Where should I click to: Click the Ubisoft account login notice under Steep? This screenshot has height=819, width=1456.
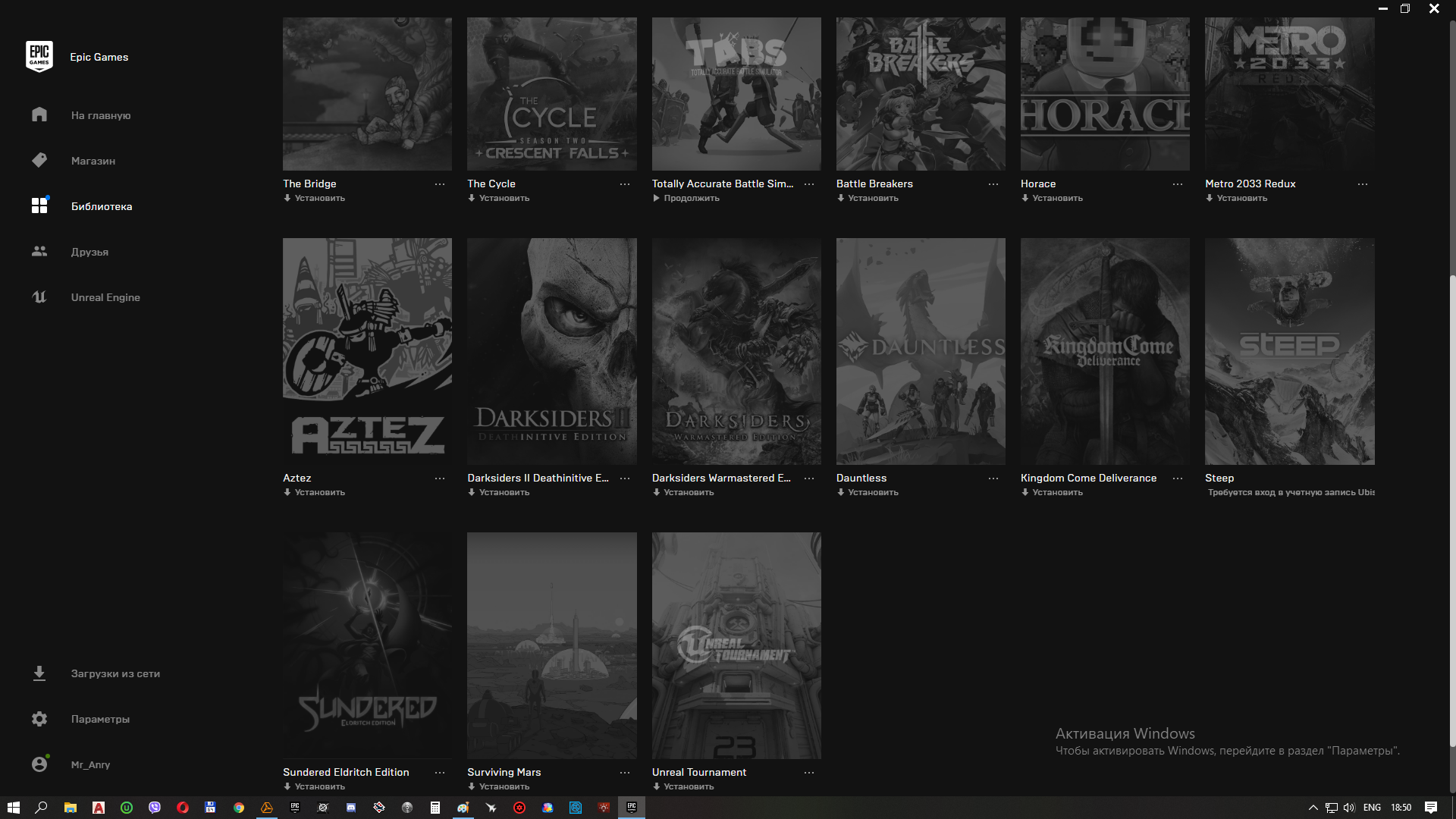coord(1291,492)
